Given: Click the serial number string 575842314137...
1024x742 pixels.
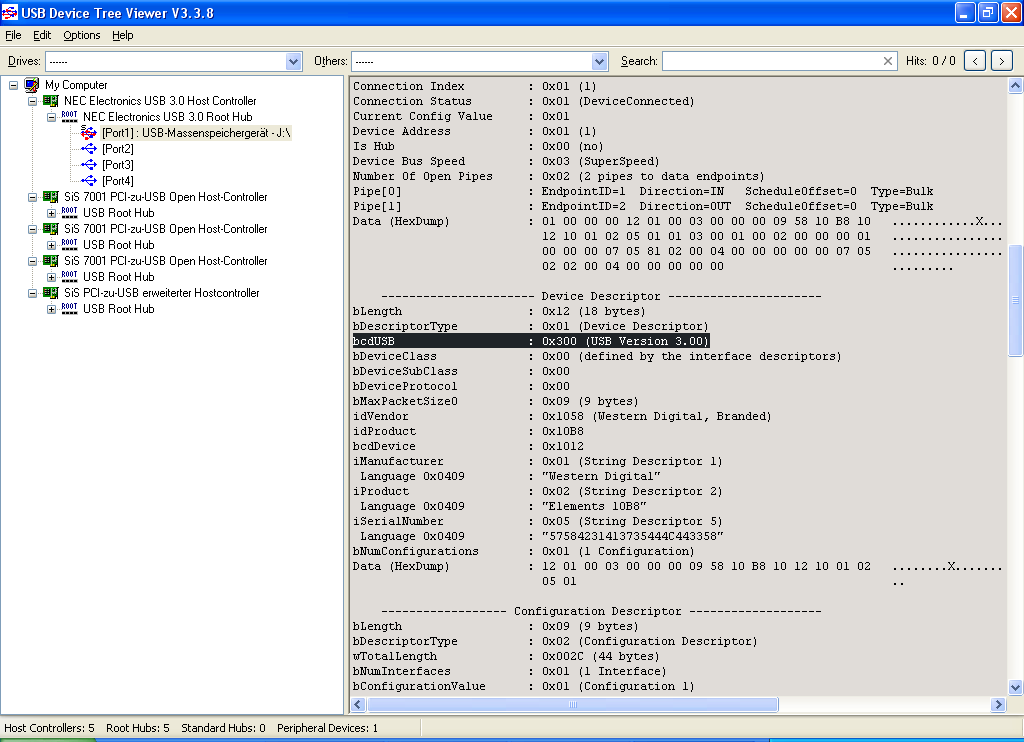Looking at the screenshot, I should (633, 536).
